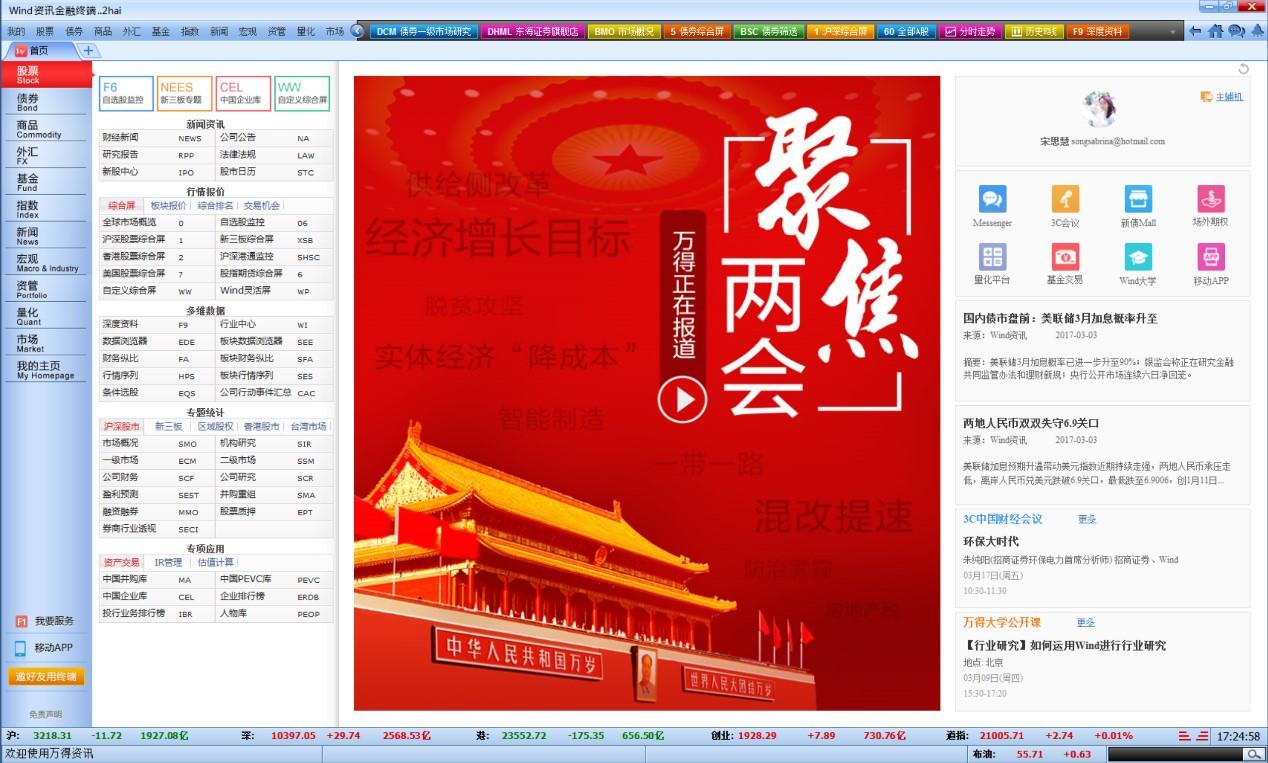This screenshot has height=763, width=1268.
Task: Click the search magnifier icon in status bar
Action: click(1253, 755)
